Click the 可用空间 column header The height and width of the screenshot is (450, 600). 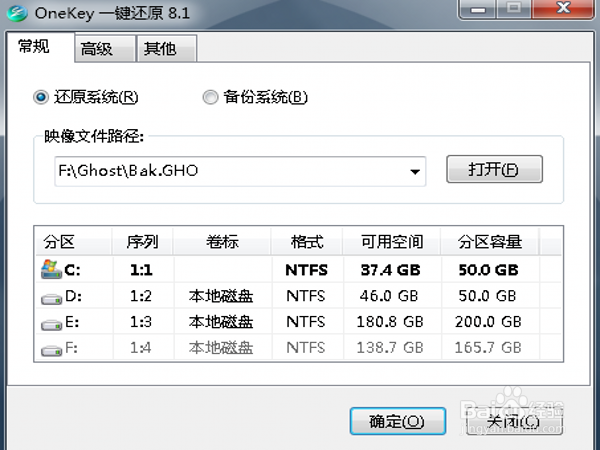[392, 242]
